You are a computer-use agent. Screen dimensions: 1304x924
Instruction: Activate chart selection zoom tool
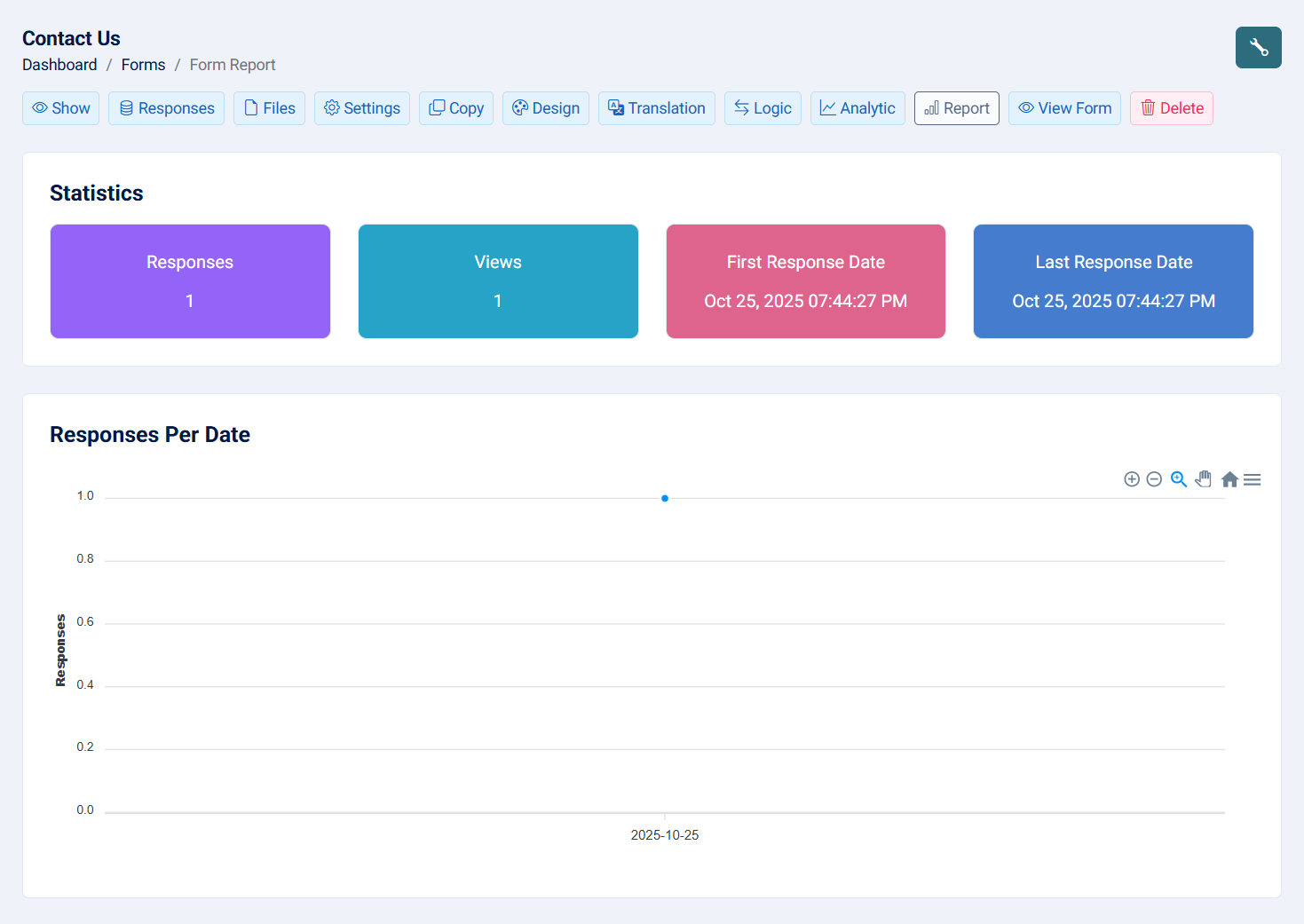[x=1178, y=479]
